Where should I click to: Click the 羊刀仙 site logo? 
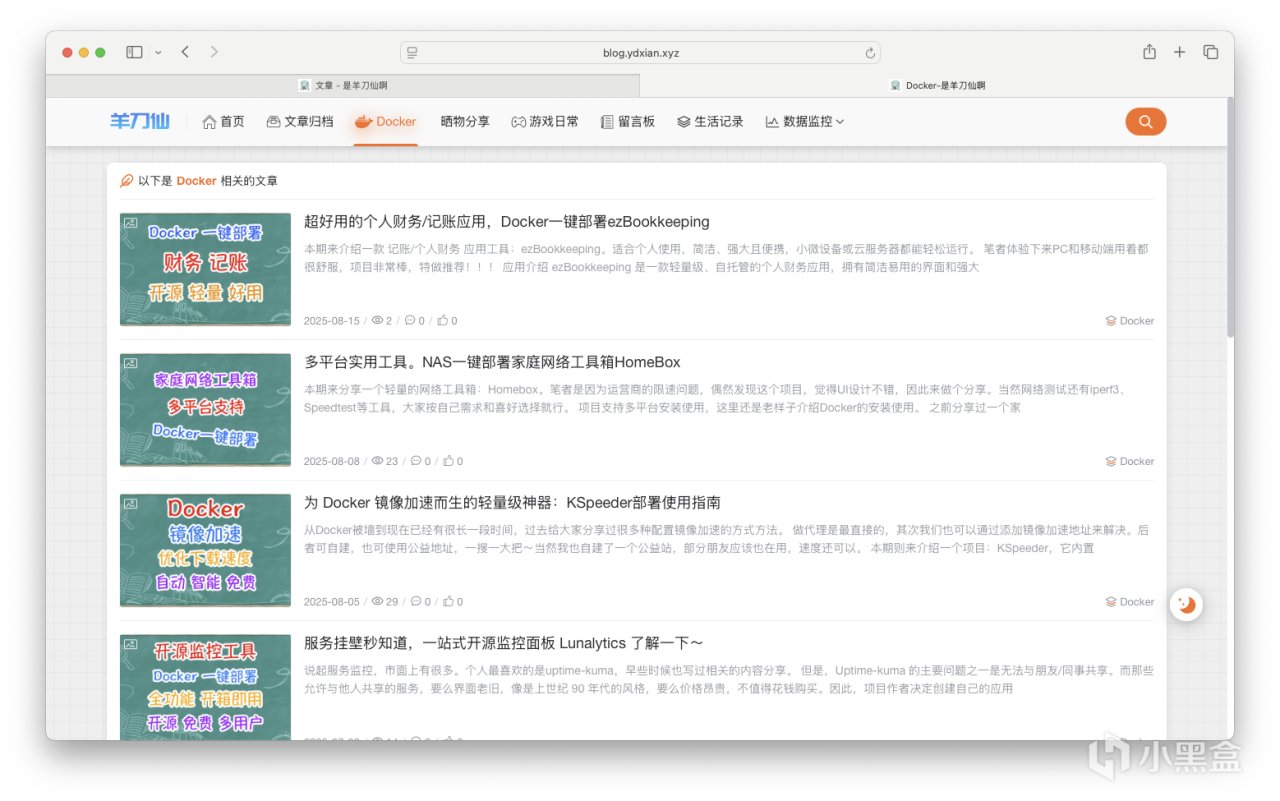(x=140, y=121)
